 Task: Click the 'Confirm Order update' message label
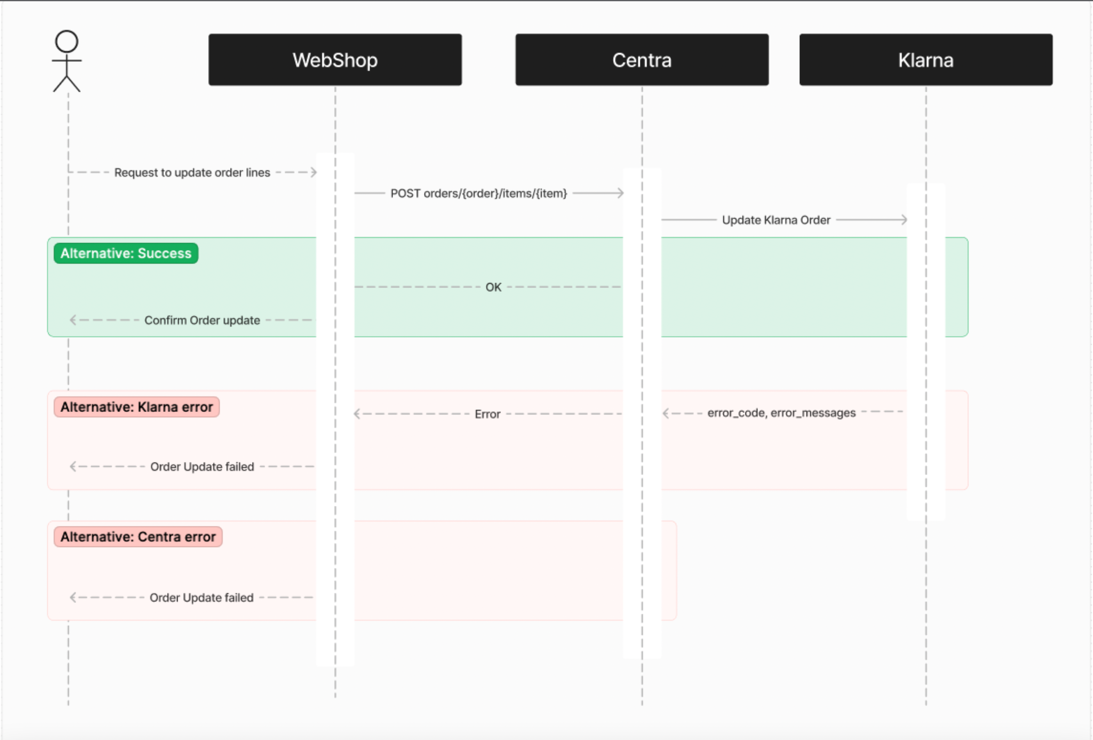(202, 321)
